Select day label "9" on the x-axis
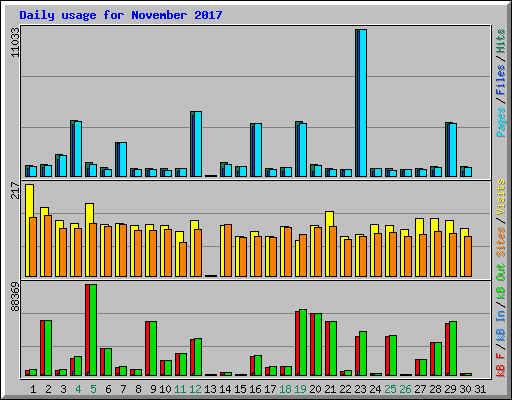 point(153,389)
